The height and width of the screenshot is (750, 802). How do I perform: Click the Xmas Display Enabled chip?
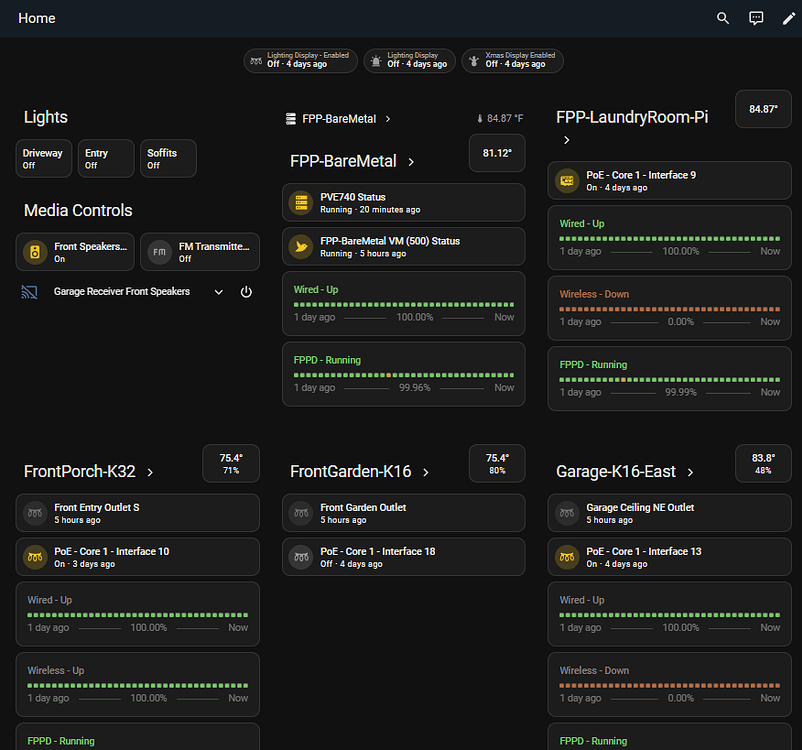tap(512, 60)
